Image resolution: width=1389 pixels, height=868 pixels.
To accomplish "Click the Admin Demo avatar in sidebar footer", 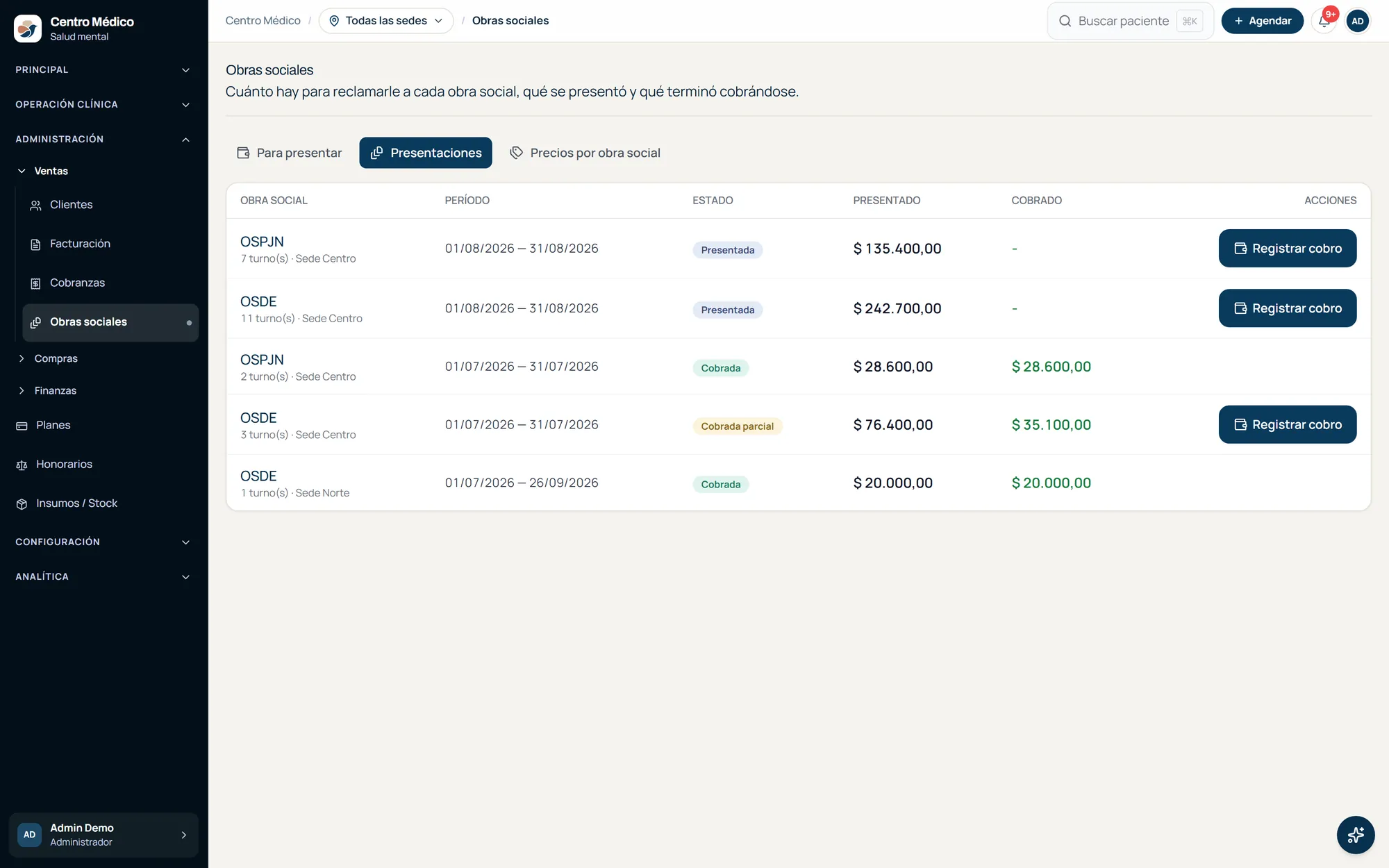I will [x=29, y=835].
